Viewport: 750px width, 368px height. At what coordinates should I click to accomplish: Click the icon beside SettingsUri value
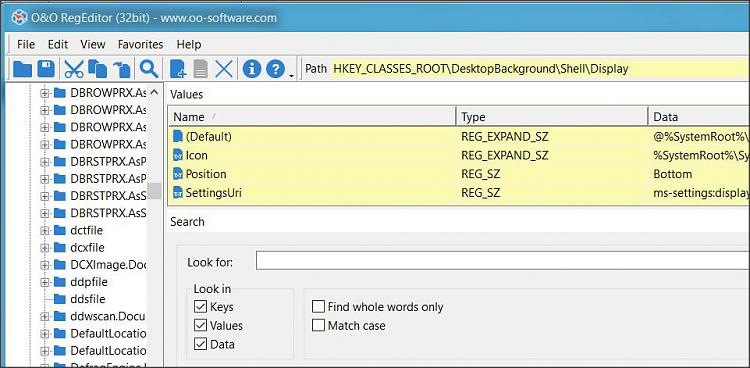click(x=178, y=193)
